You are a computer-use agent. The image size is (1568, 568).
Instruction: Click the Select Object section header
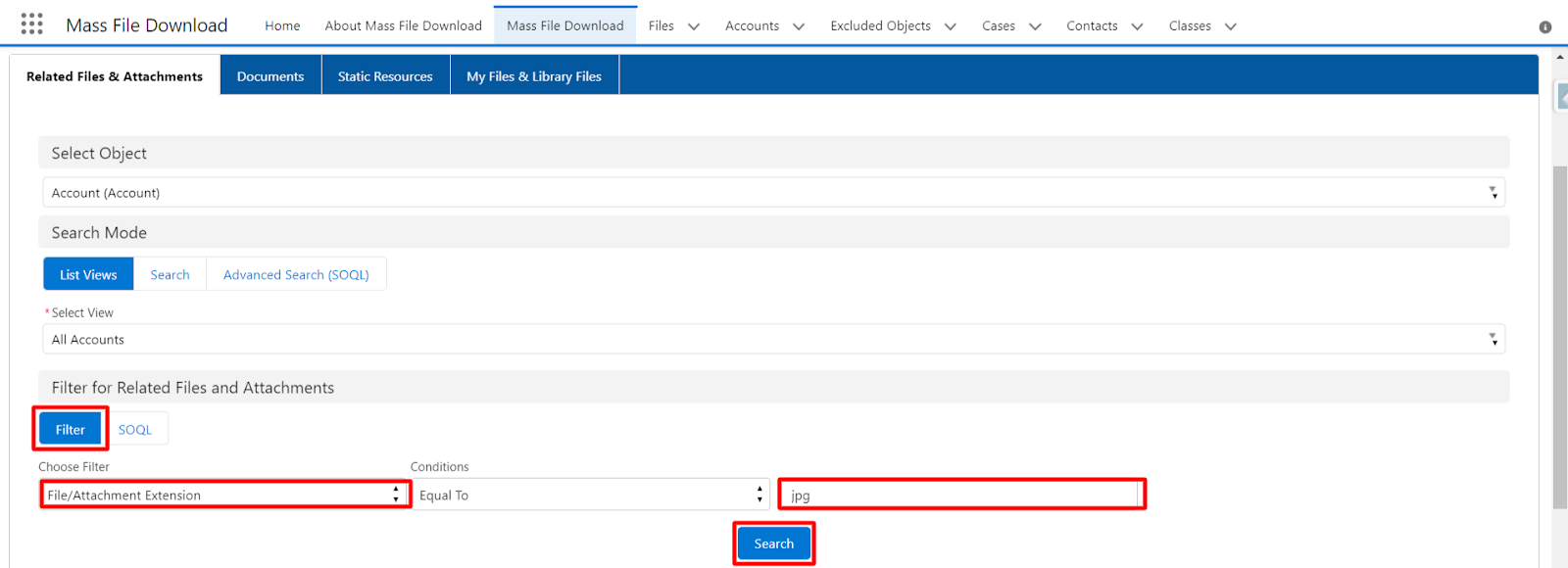coord(774,153)
